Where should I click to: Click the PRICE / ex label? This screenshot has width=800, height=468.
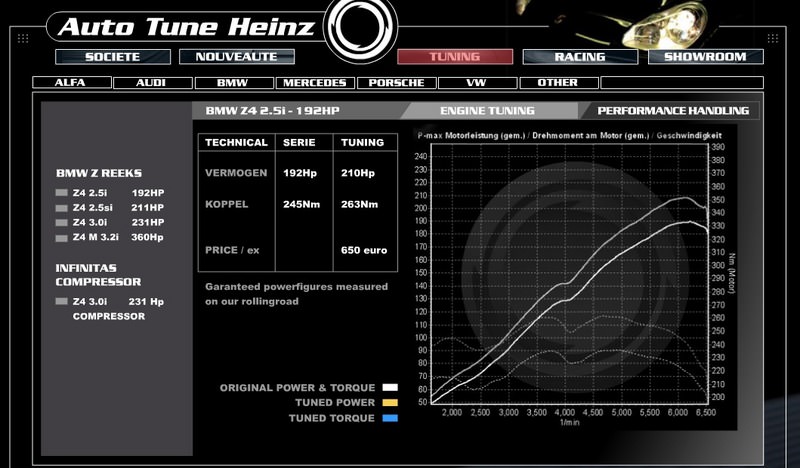point(232,250)
